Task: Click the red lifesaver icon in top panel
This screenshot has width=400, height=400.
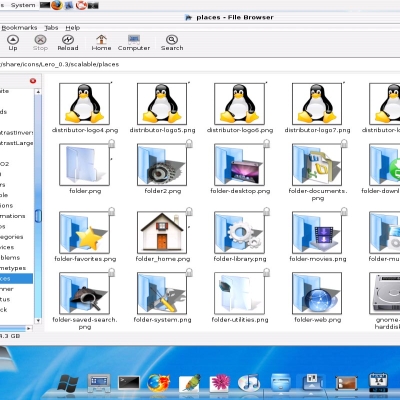Action: (x=81, y=5)
